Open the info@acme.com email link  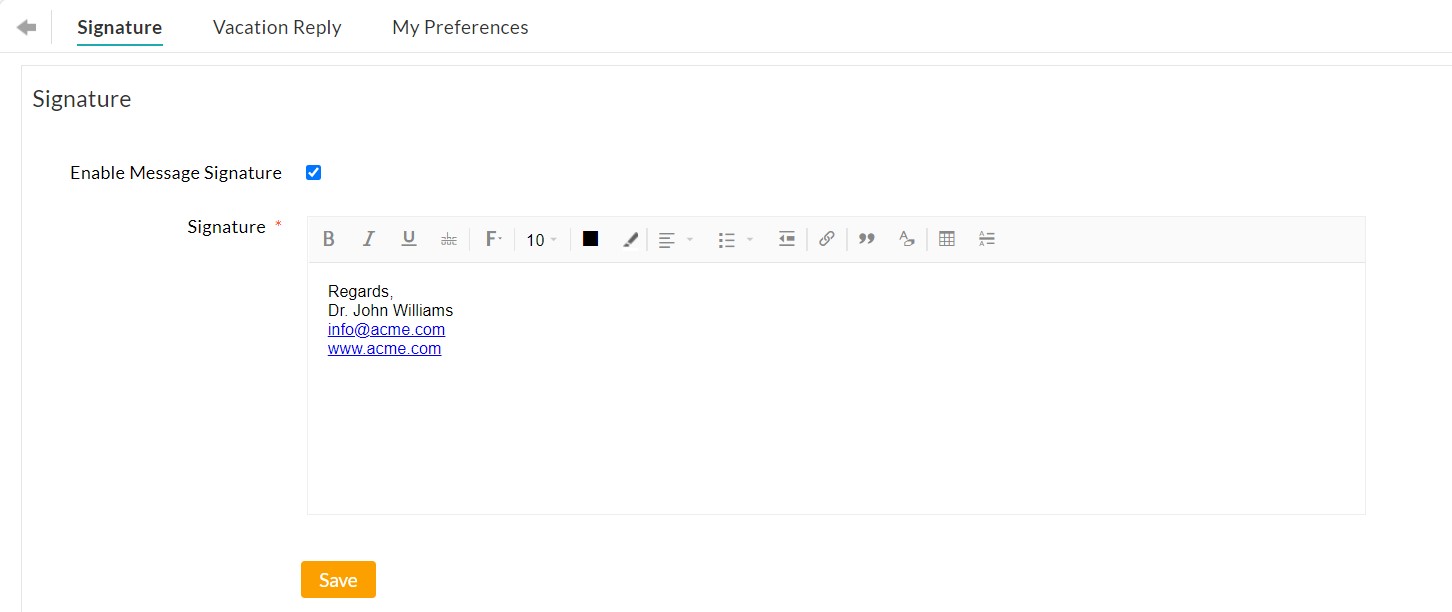[386, 329]
